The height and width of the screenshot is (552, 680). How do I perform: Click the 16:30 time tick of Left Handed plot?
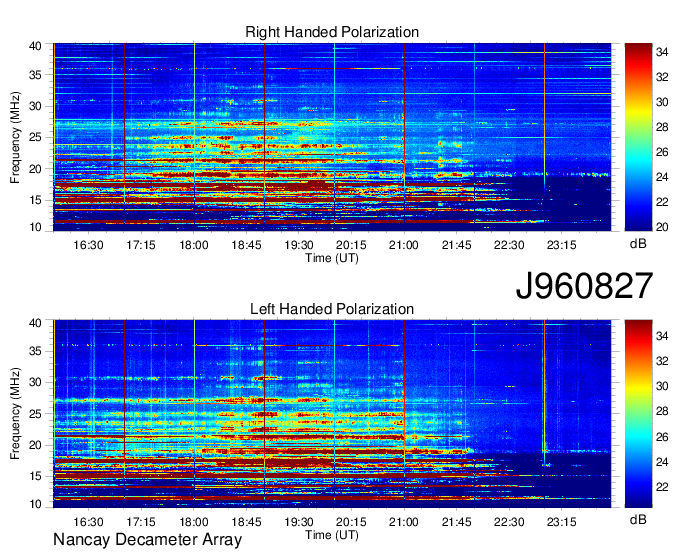(x=88, y=522)
